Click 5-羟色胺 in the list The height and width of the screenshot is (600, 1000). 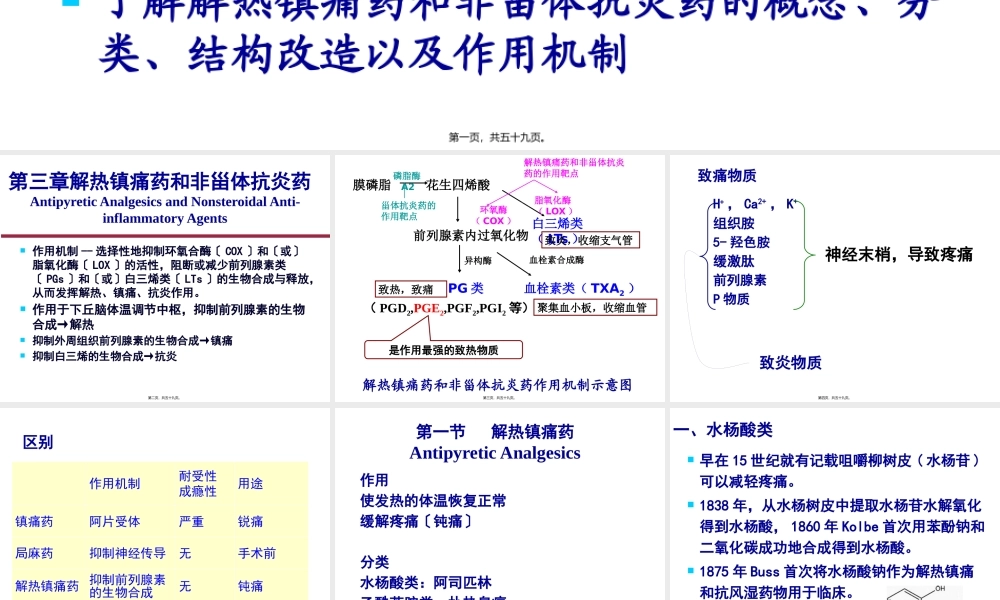pyautogui.click(x=741, y=242)
